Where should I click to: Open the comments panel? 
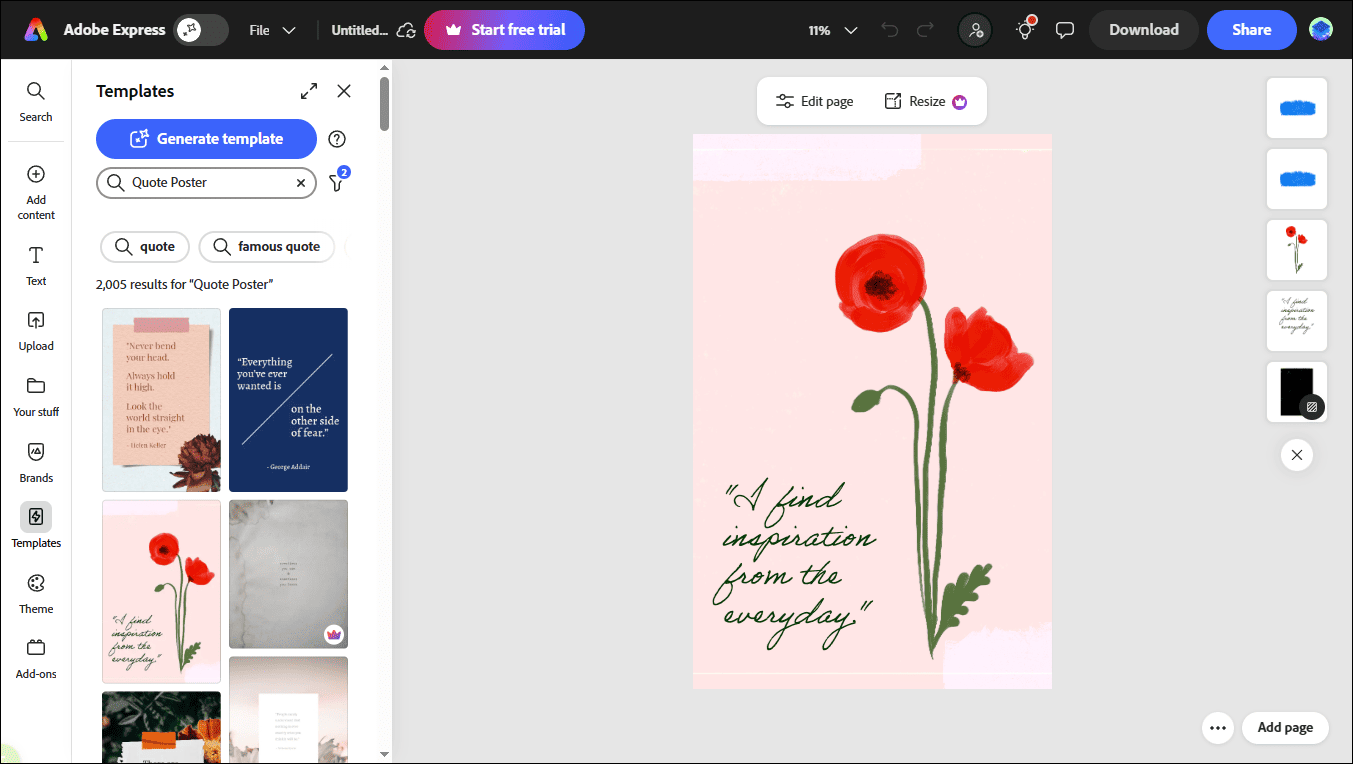point(1065,30)
